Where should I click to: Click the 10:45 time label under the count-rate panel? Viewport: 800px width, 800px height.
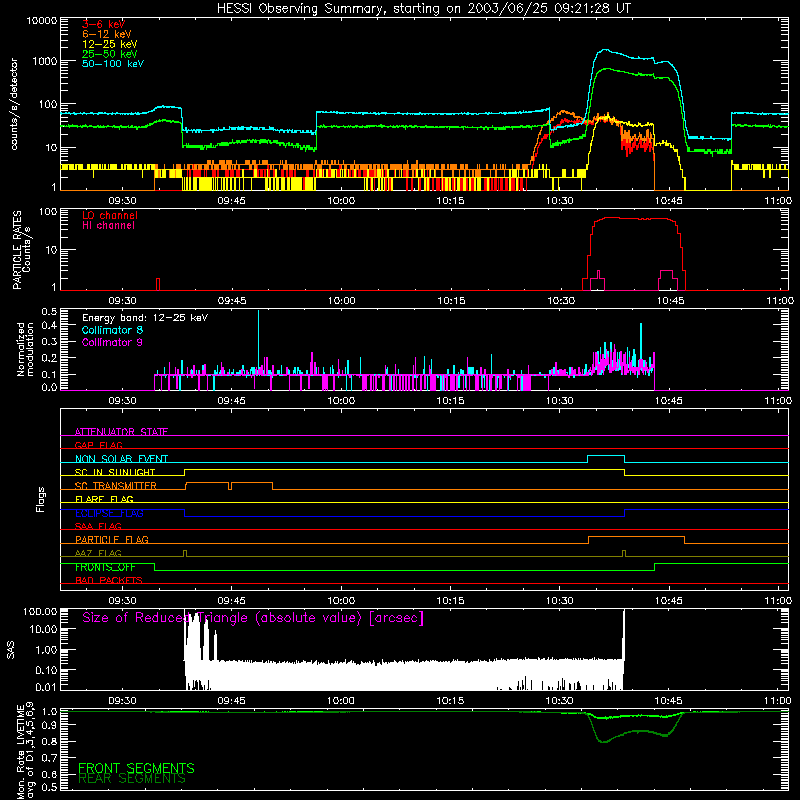tap(669, 201)
